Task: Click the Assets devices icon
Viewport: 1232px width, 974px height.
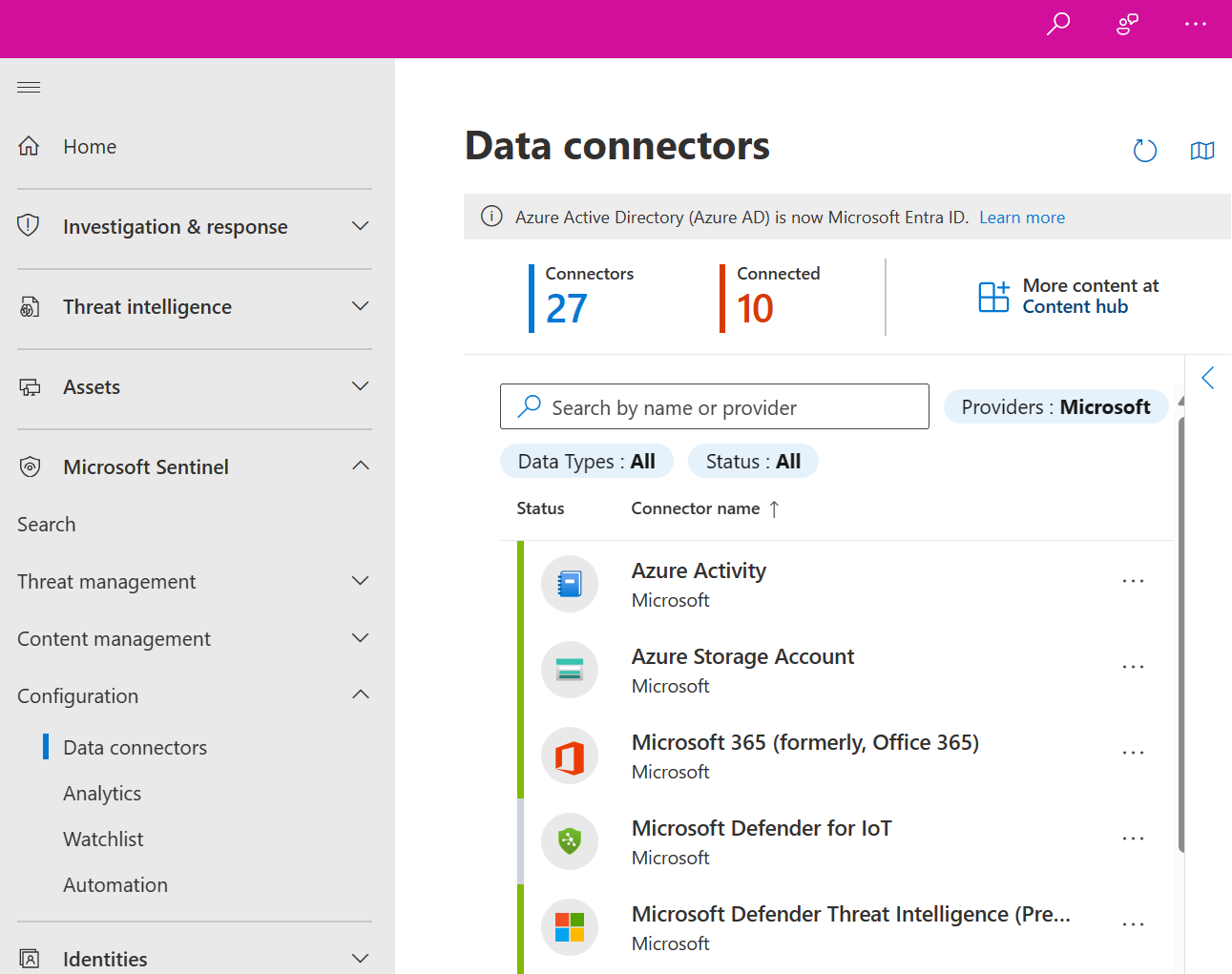Action: 30,386
